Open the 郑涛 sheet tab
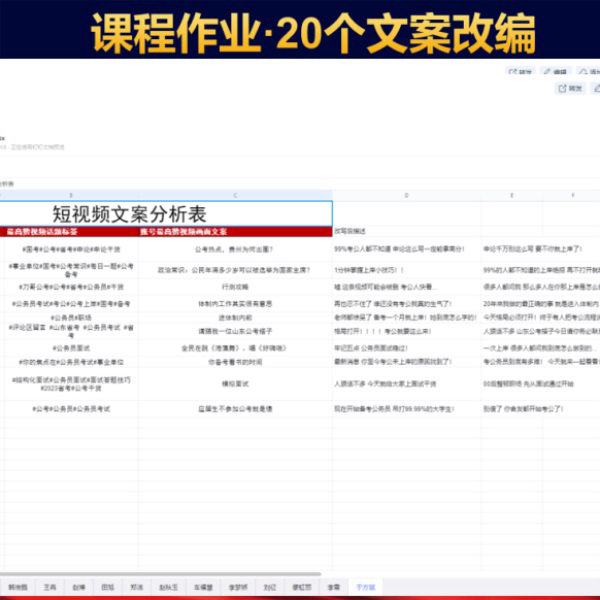This screenshot has width=600, height=600. (137, 588)
